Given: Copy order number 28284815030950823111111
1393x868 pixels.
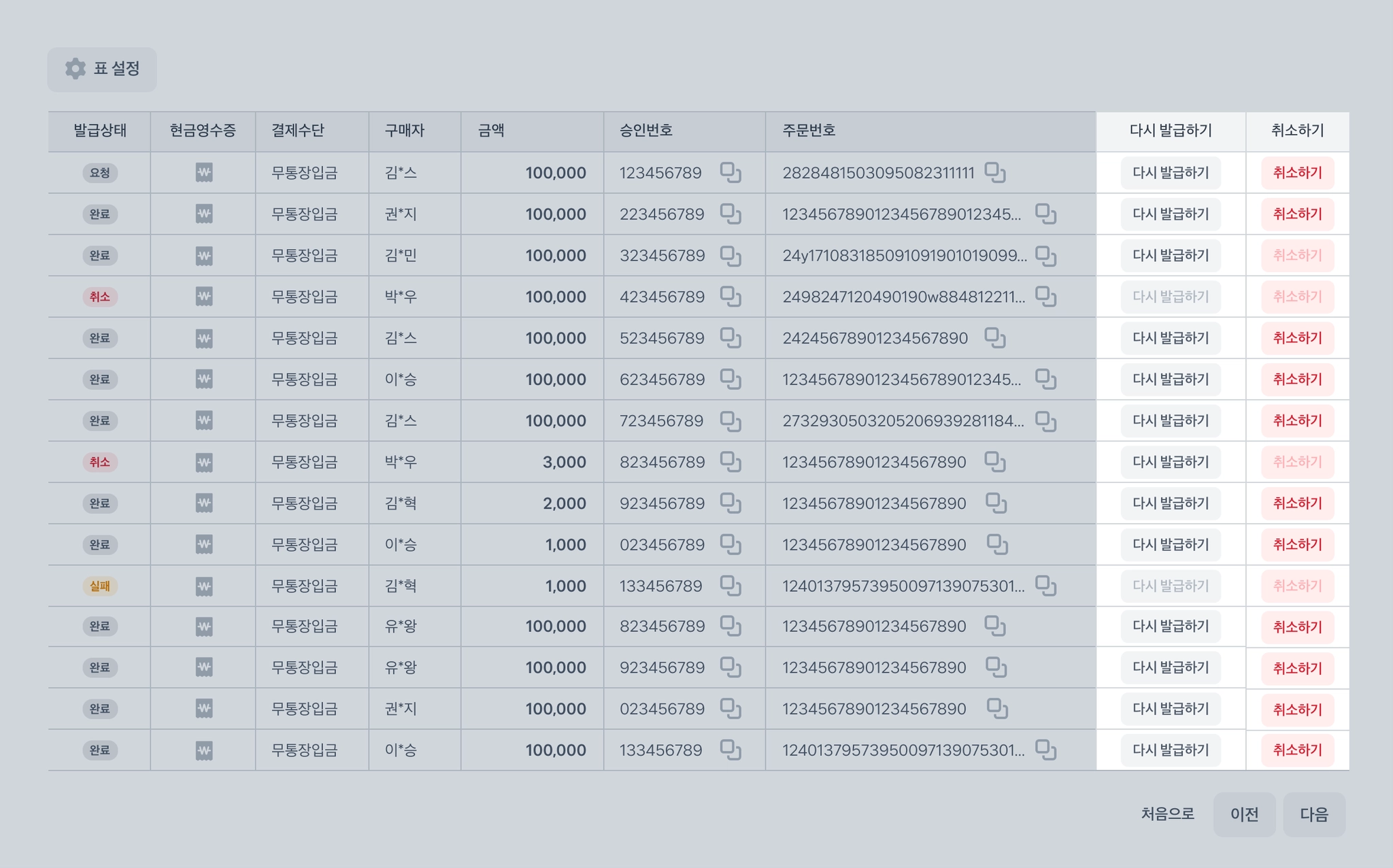Looking at the screenshot, I should 995,173.
